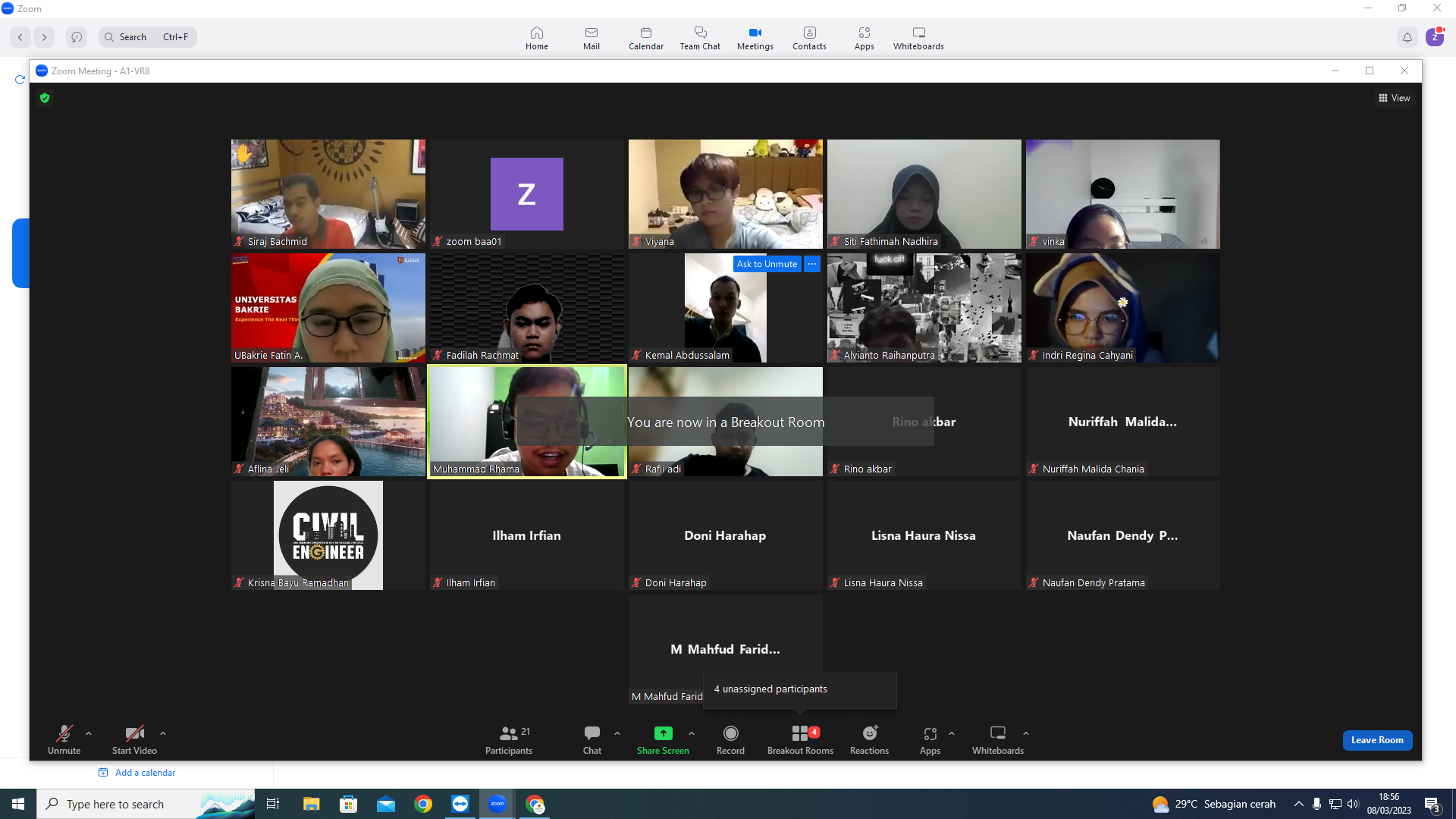
Task: Unmute the microphone
Action: [64, 739]
